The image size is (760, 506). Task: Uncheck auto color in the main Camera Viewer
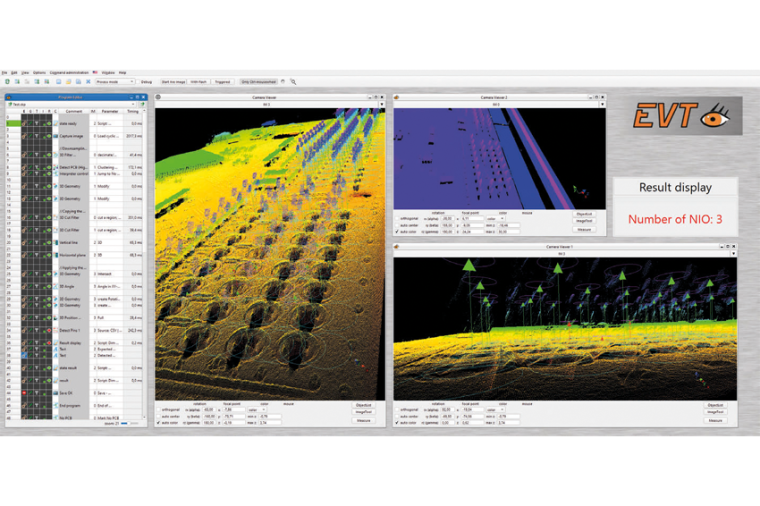160,423
